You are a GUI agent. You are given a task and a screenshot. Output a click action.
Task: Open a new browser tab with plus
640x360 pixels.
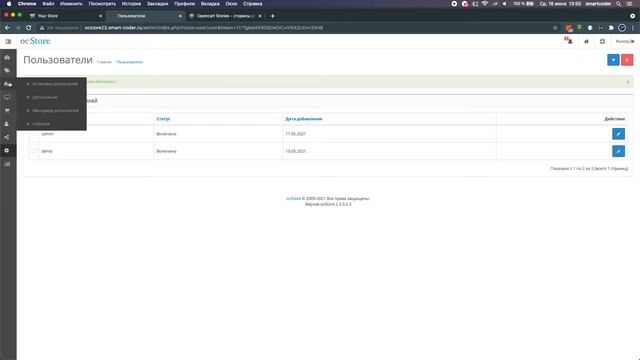[273, 16]
